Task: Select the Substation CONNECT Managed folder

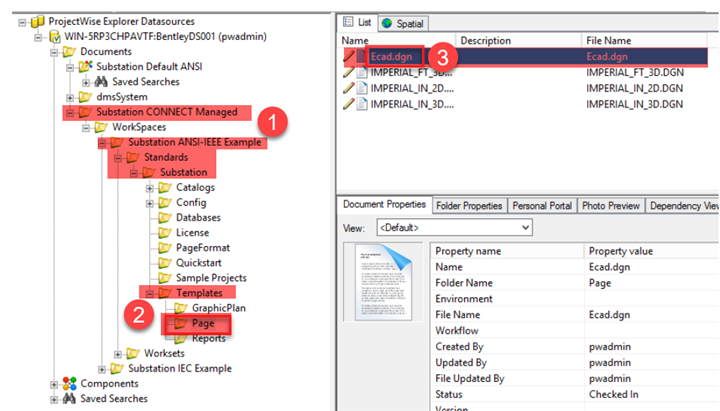Action: point(167,112)
